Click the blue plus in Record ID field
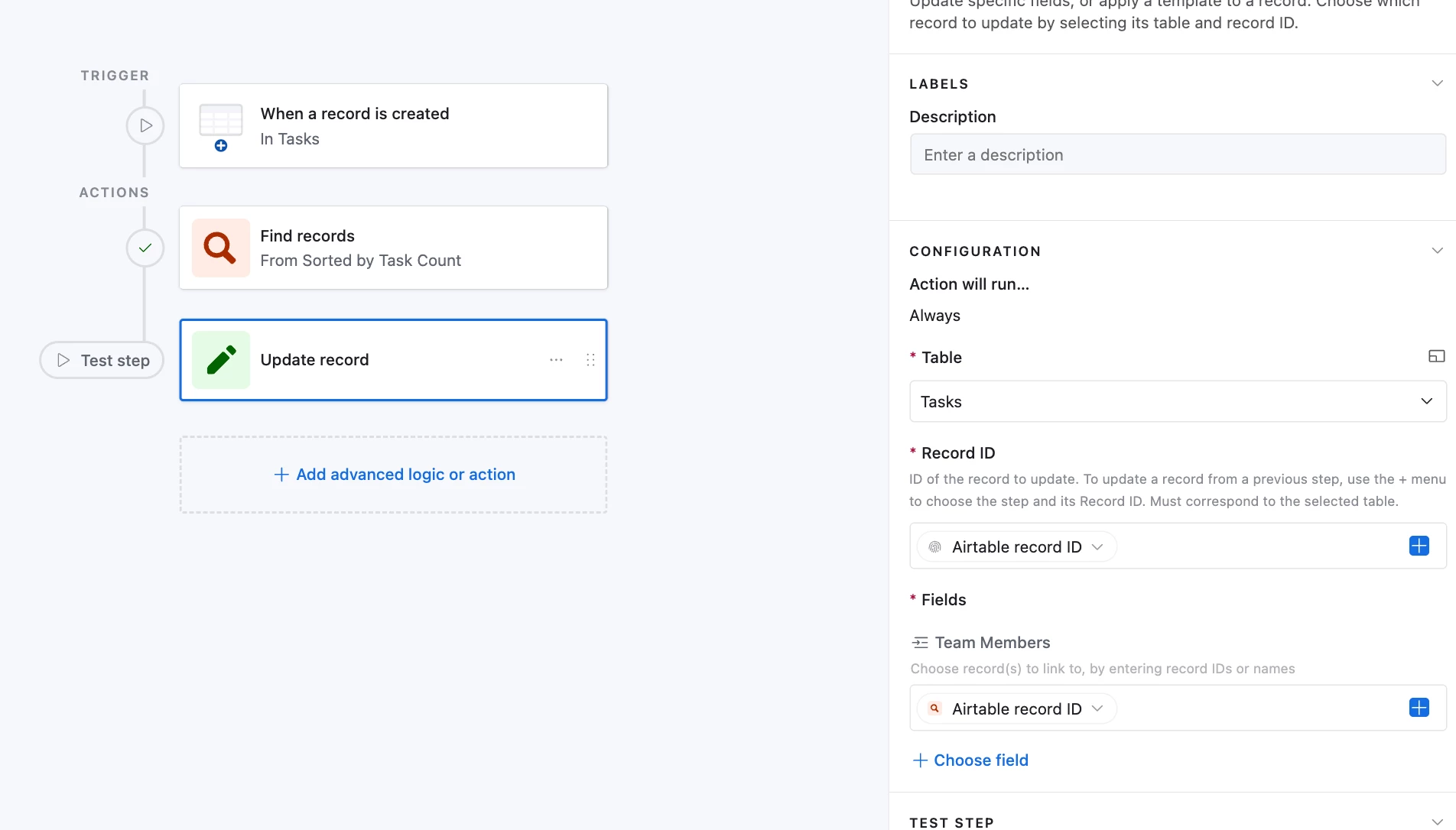The height and width of the screenshot is (830, 1456). 1419,546
